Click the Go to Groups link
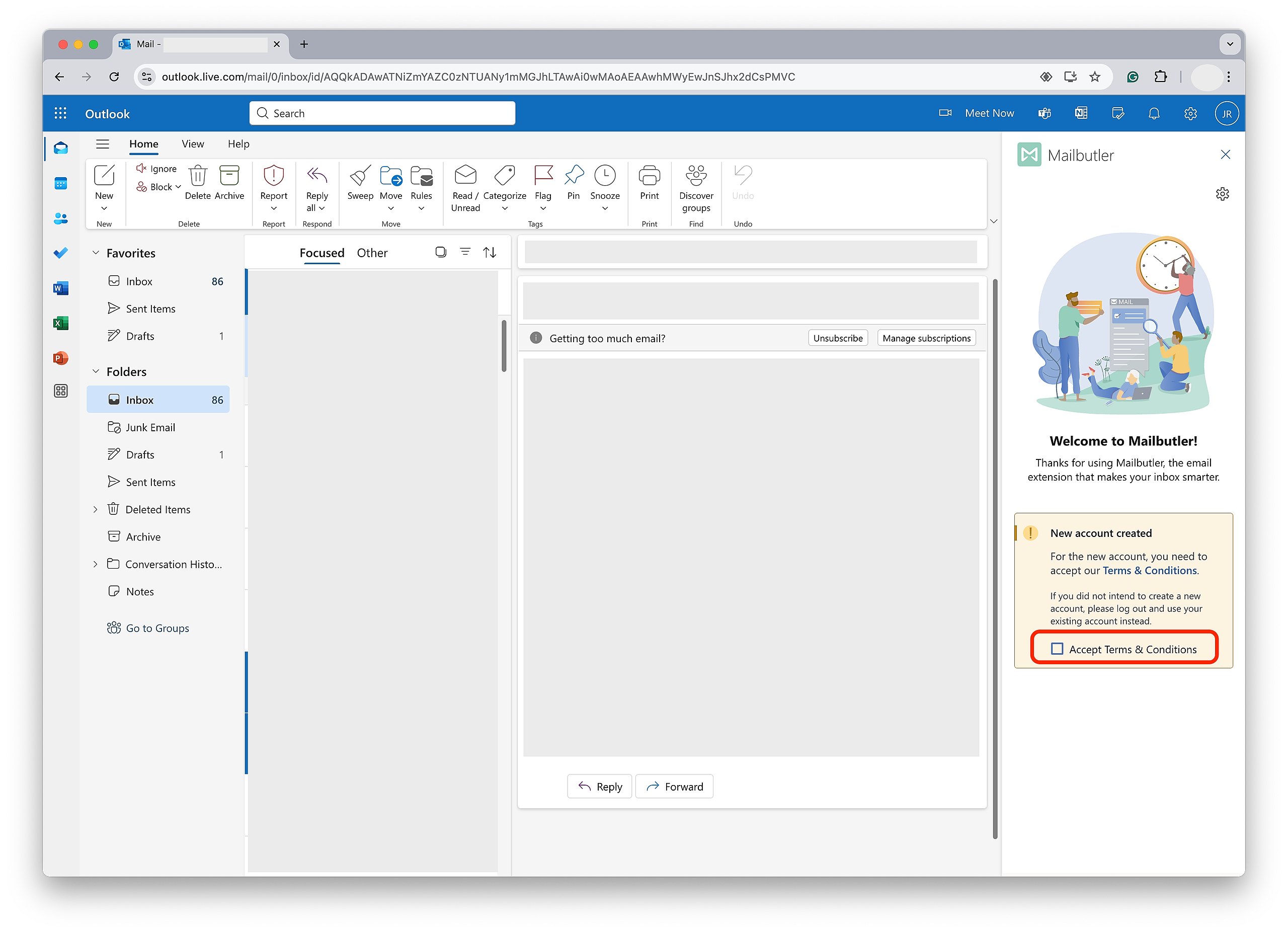This screenshot has height=933, width=1288. click(148, 628)
